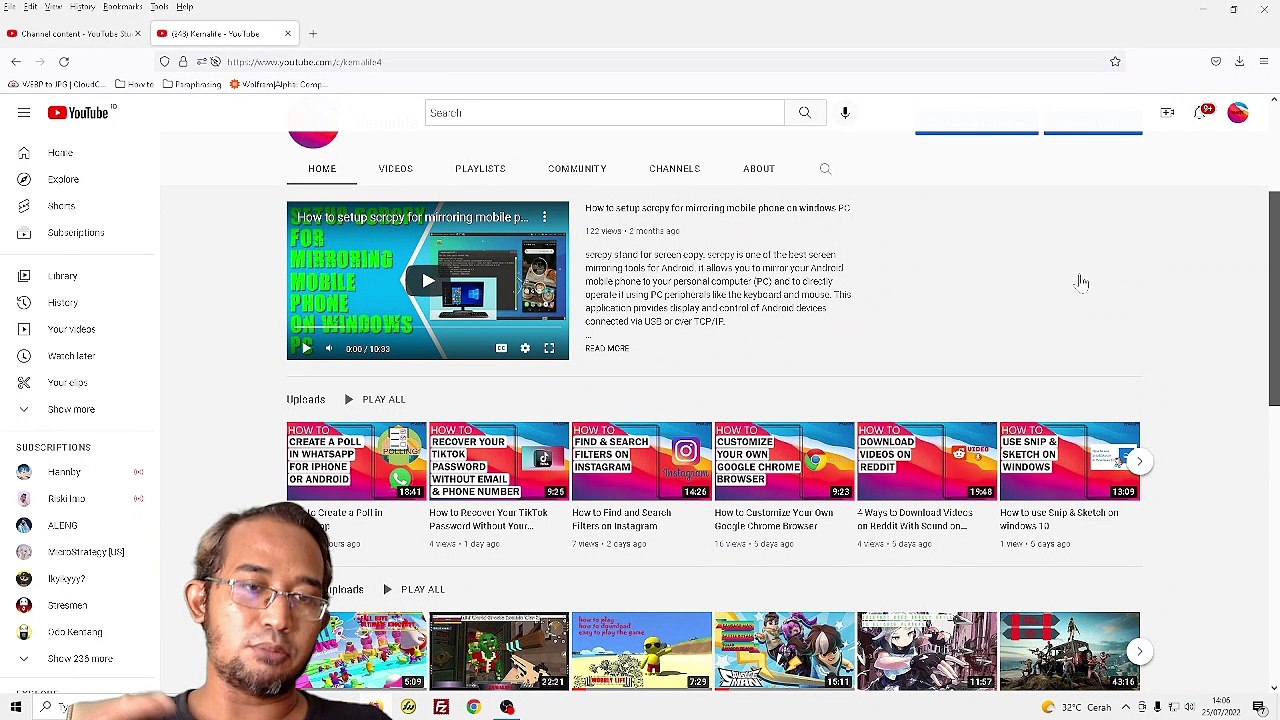Open the Firefox application menu
This screenshot has height=720, width=1280.
(1264, 62)
